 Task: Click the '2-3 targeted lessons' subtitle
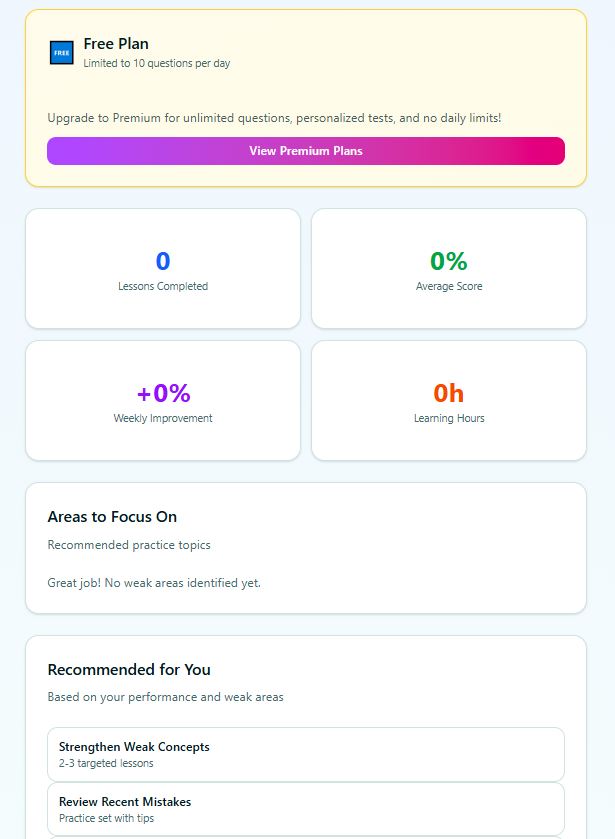tap(106, 763)
